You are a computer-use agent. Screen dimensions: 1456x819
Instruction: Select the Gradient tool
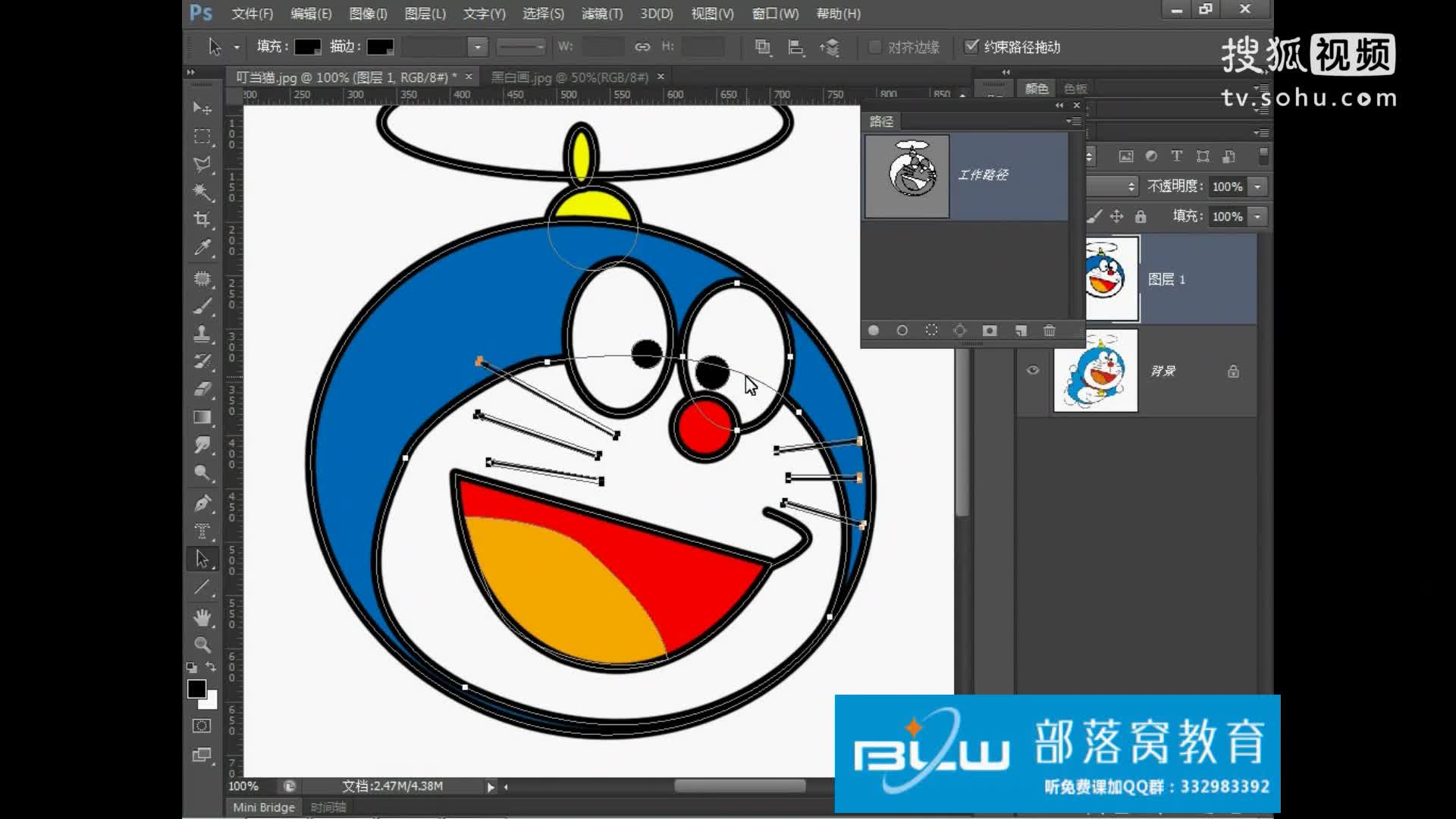click(202, 417)
